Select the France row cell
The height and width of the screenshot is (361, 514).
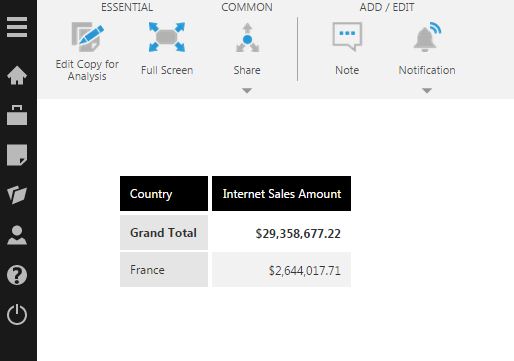(x=164, y=270)
